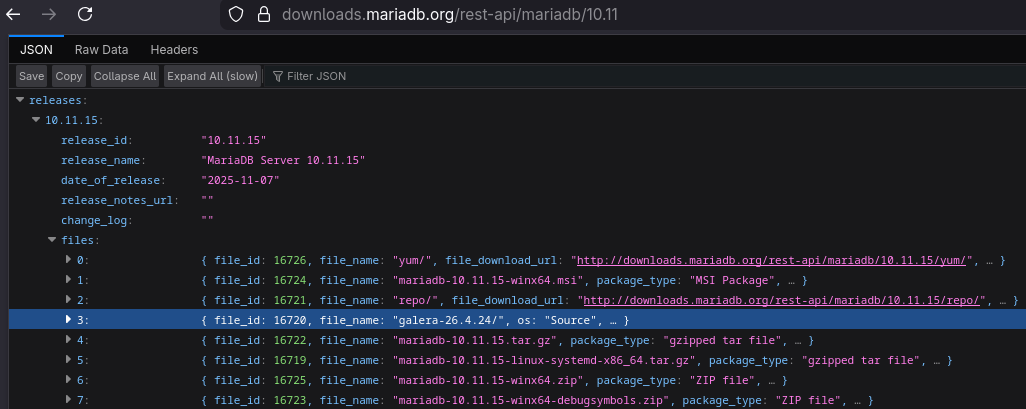Click the browser back arrow
The width and height of the screenshot is (1026, 409).
pos(14,14)
